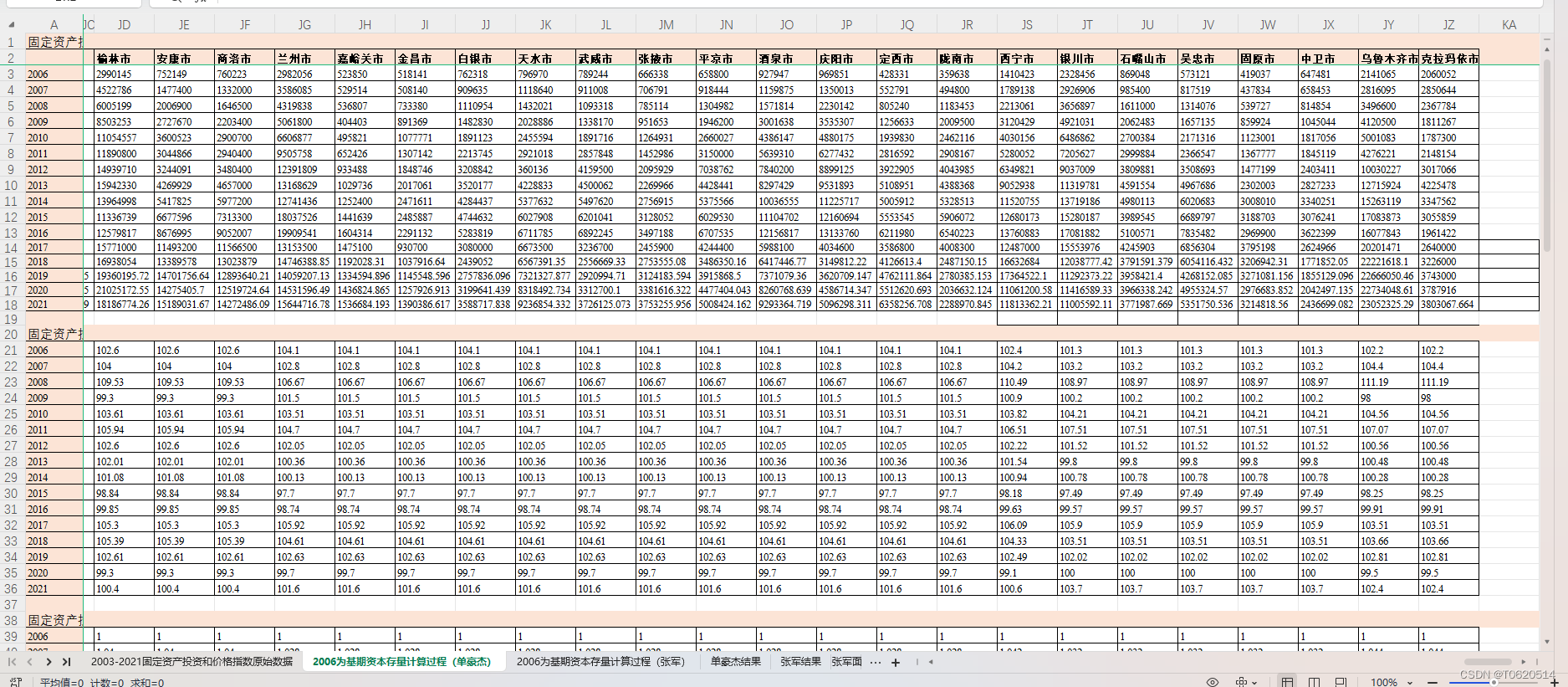Click the 西宁市 header cell

[1027, 59]
